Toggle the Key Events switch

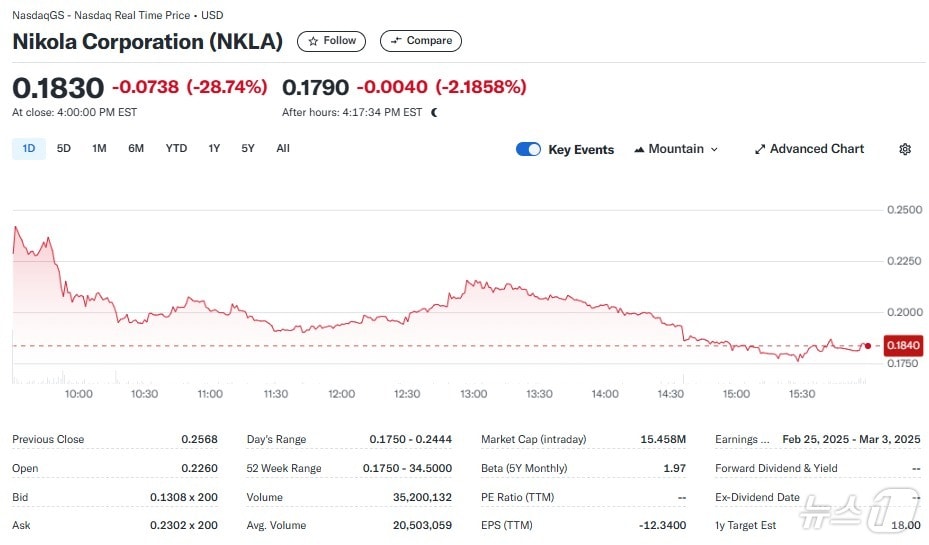pos(528,149)
